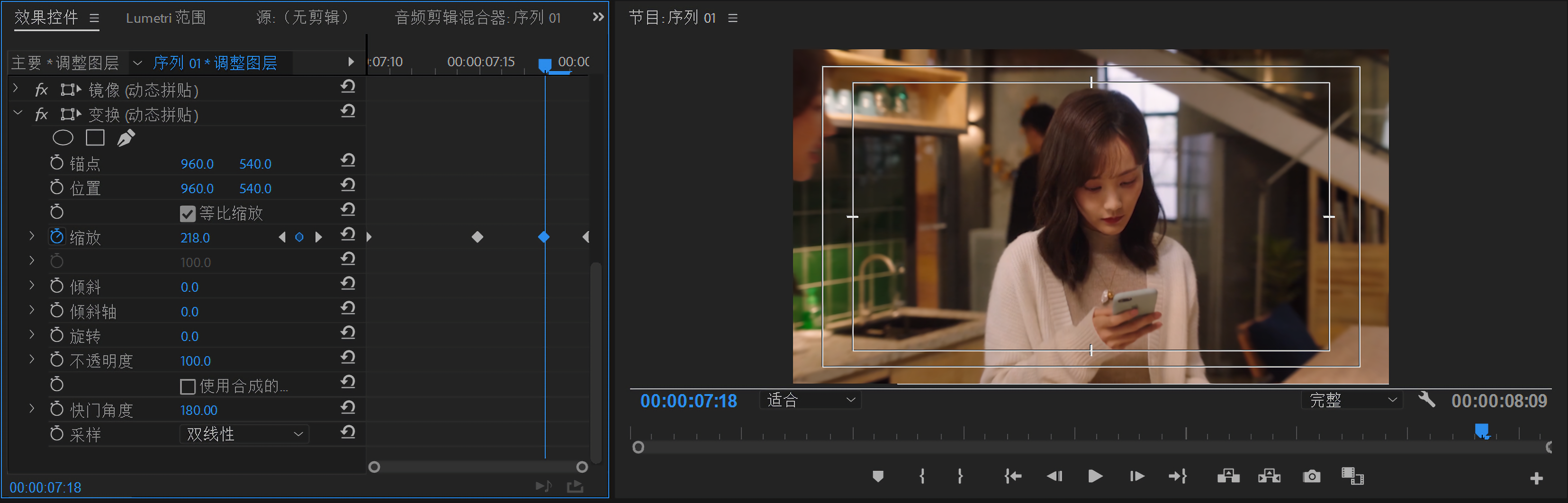Go to previous 缩放 keyframe
1568x503 pixels.
[282, 237]
